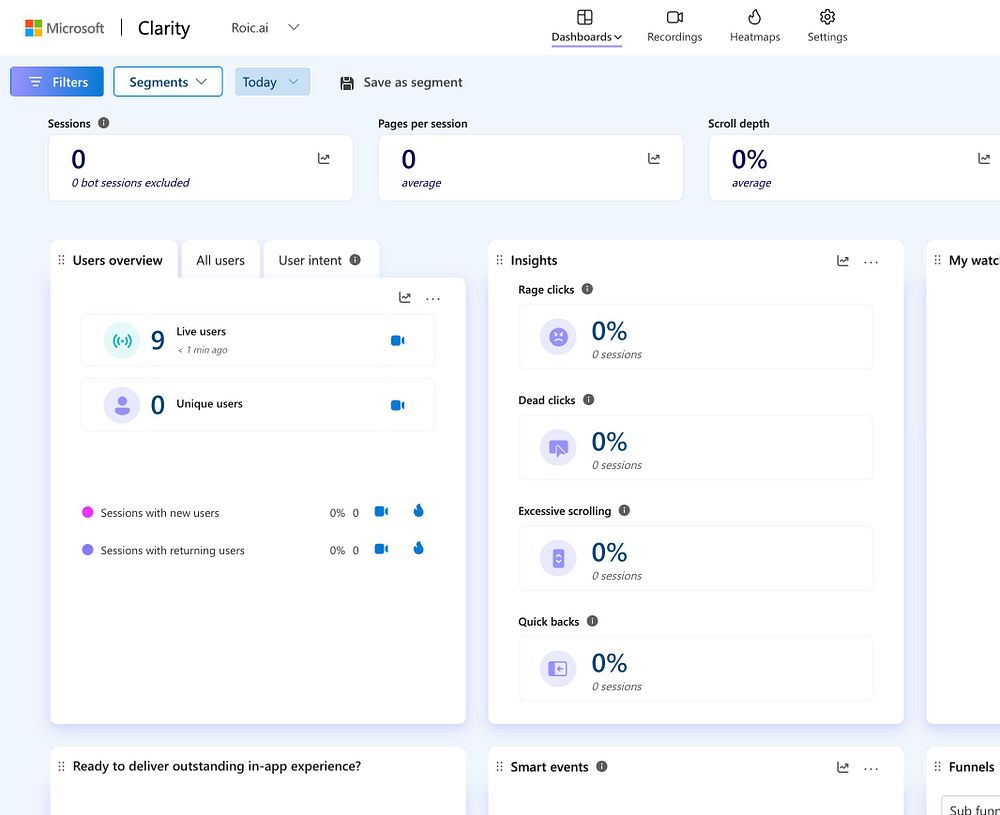Grab the Users overview card drag handle
Screen dimensions: 1000x815
pos(62,260)
